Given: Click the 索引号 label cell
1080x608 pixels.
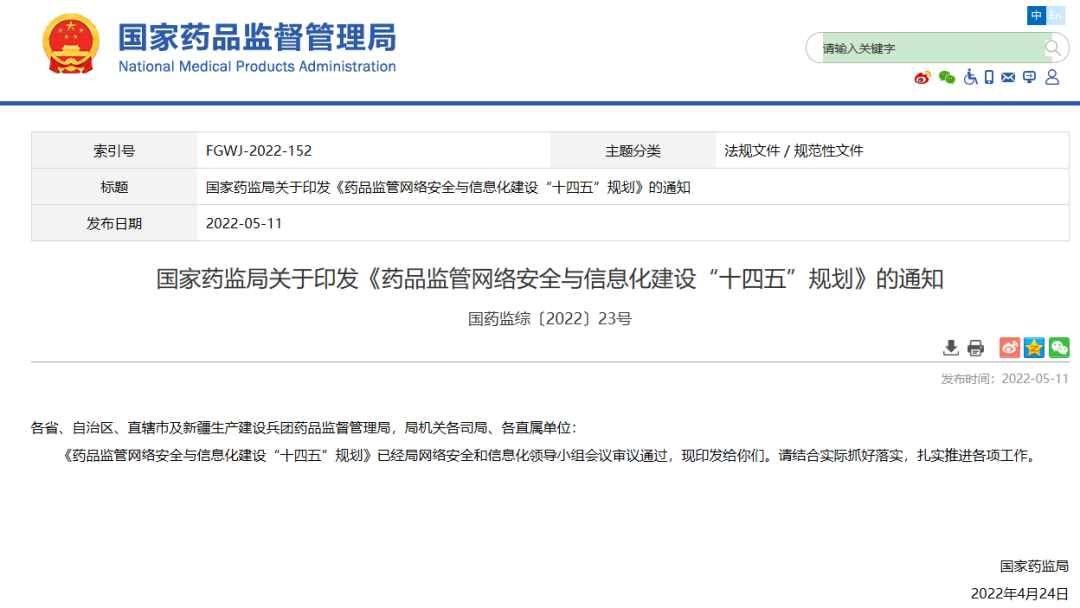Looking at the screenshot, I should [x=114, y=151].
